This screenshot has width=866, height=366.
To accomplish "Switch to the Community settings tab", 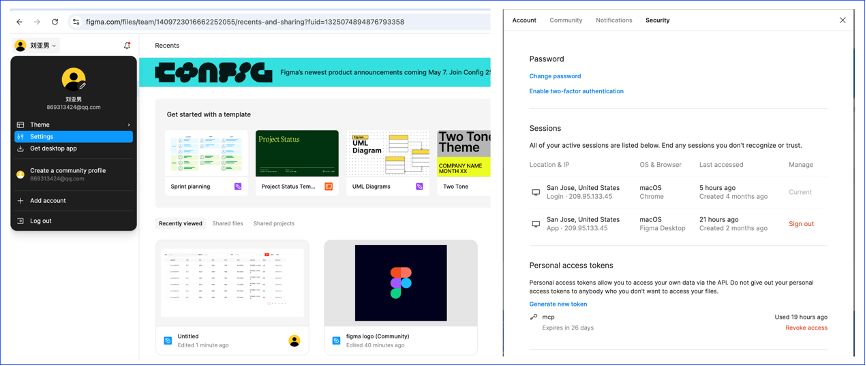I will (x=566, y=20).
